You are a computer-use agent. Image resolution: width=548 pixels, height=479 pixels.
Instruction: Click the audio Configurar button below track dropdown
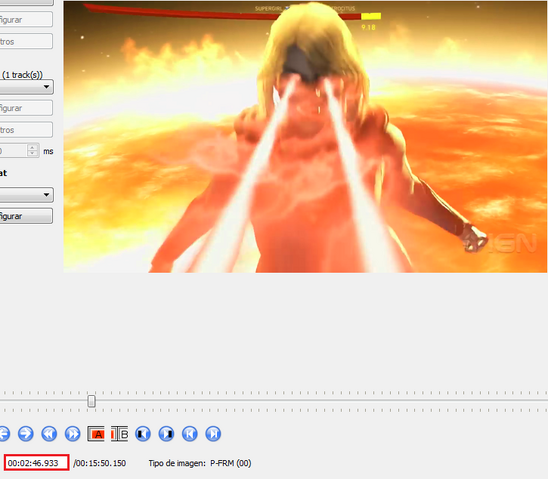(x=26, y=108)
